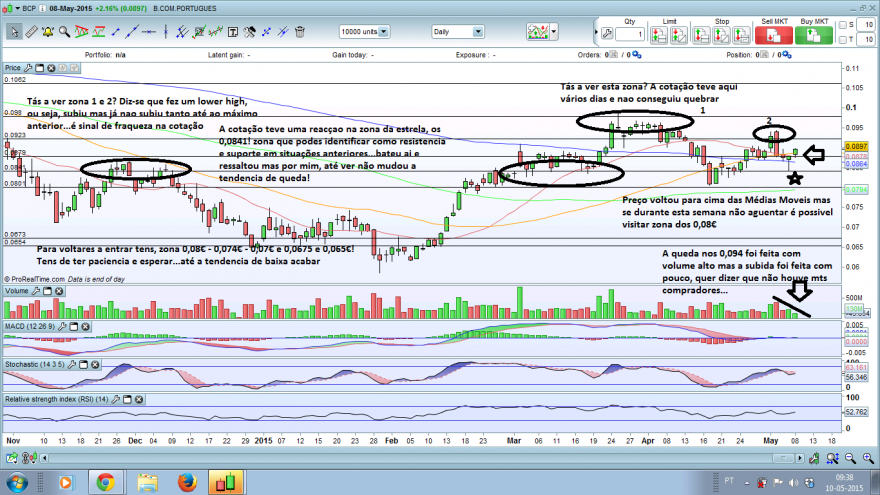The width and height of the screenshot is (880, 495).
Task: Open the indicator chart style dropdown arrow
Action: pos(554,32)
